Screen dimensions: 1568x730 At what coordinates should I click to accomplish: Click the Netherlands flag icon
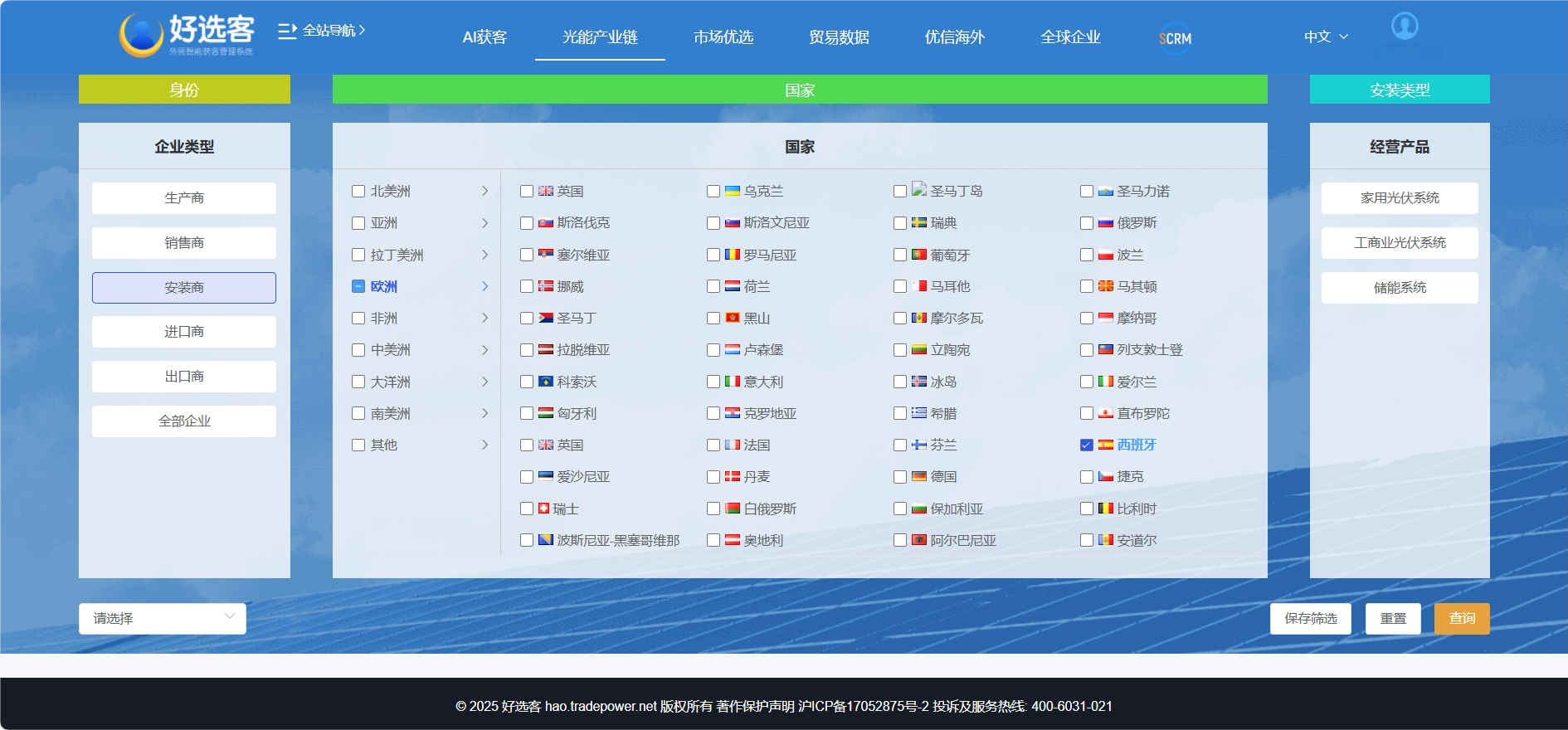[733, 286]
